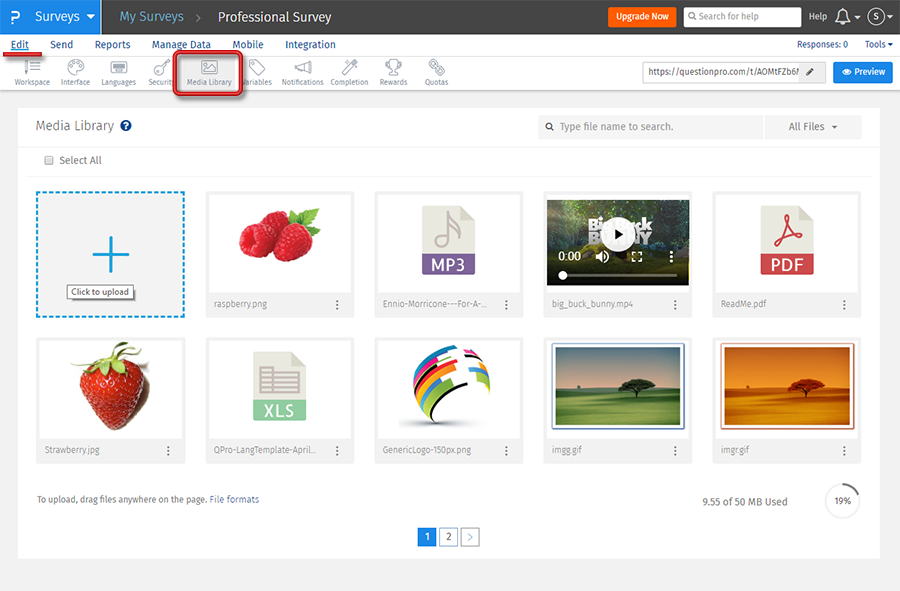Viewport: 900px width, 591px height.
Task: Click the Media Library help icon
Action: 126,126
